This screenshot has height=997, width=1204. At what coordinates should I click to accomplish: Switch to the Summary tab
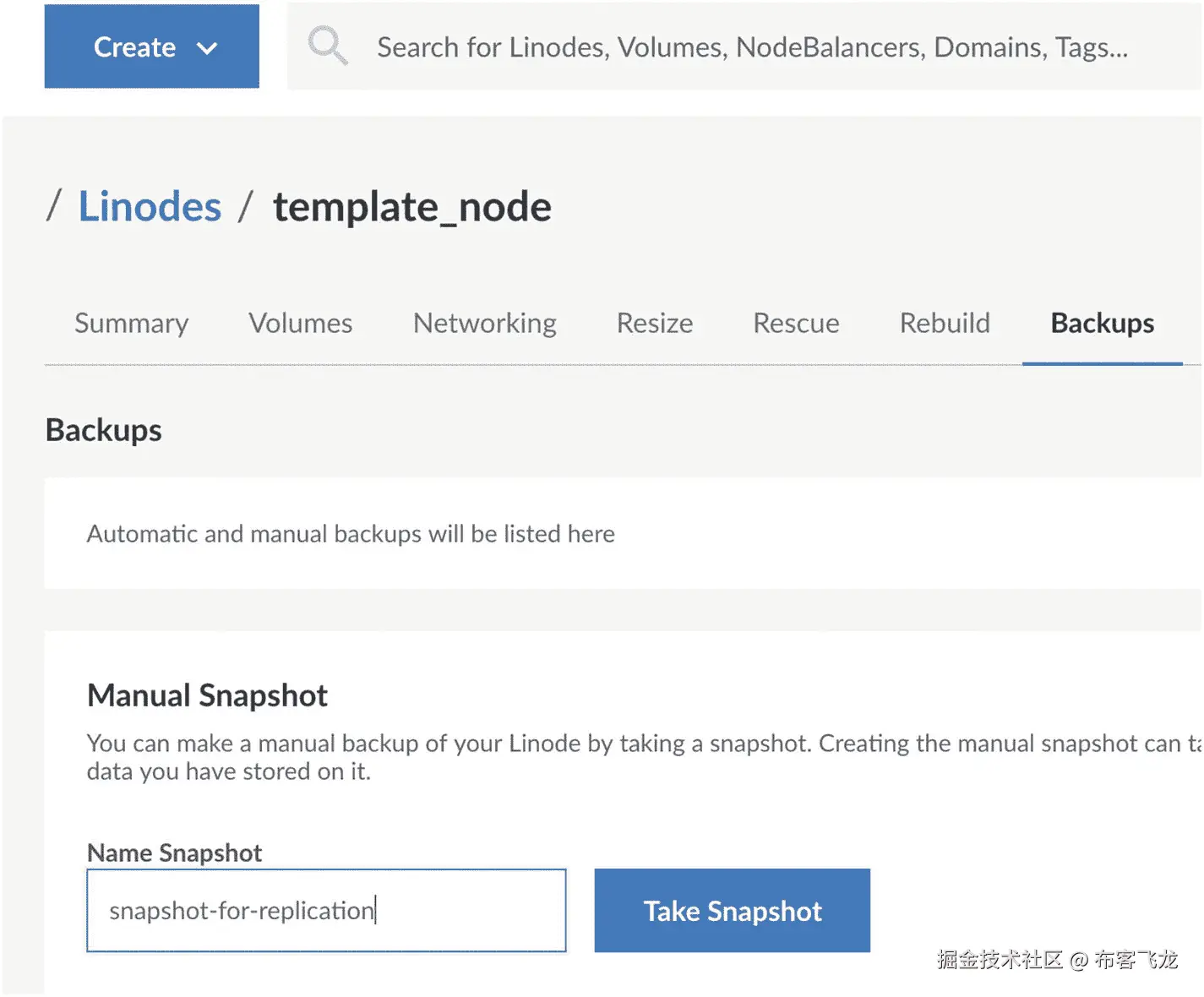(x=132, y=324)
